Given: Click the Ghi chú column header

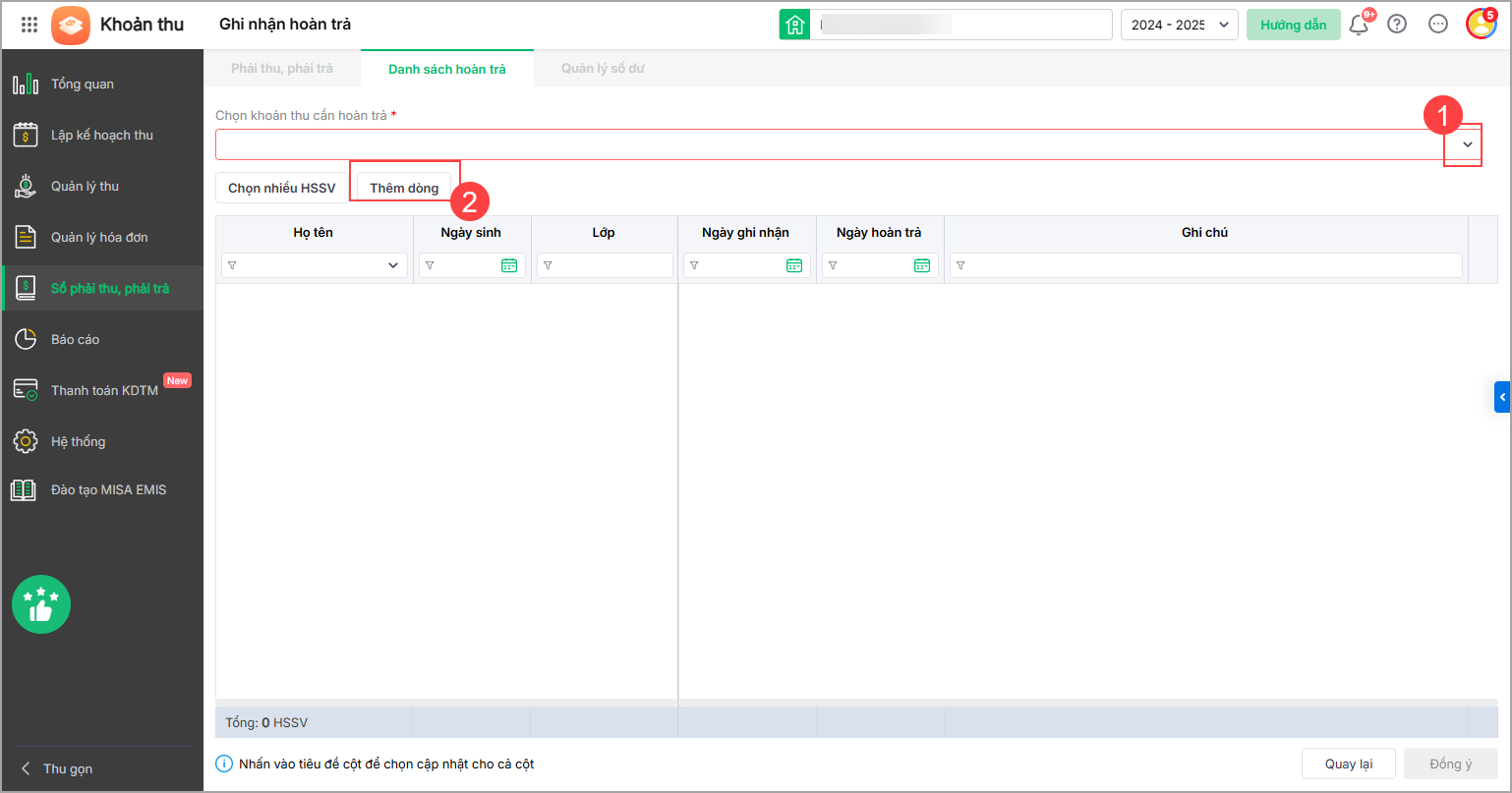Looking at the screenshot, I should [1205, 233].
